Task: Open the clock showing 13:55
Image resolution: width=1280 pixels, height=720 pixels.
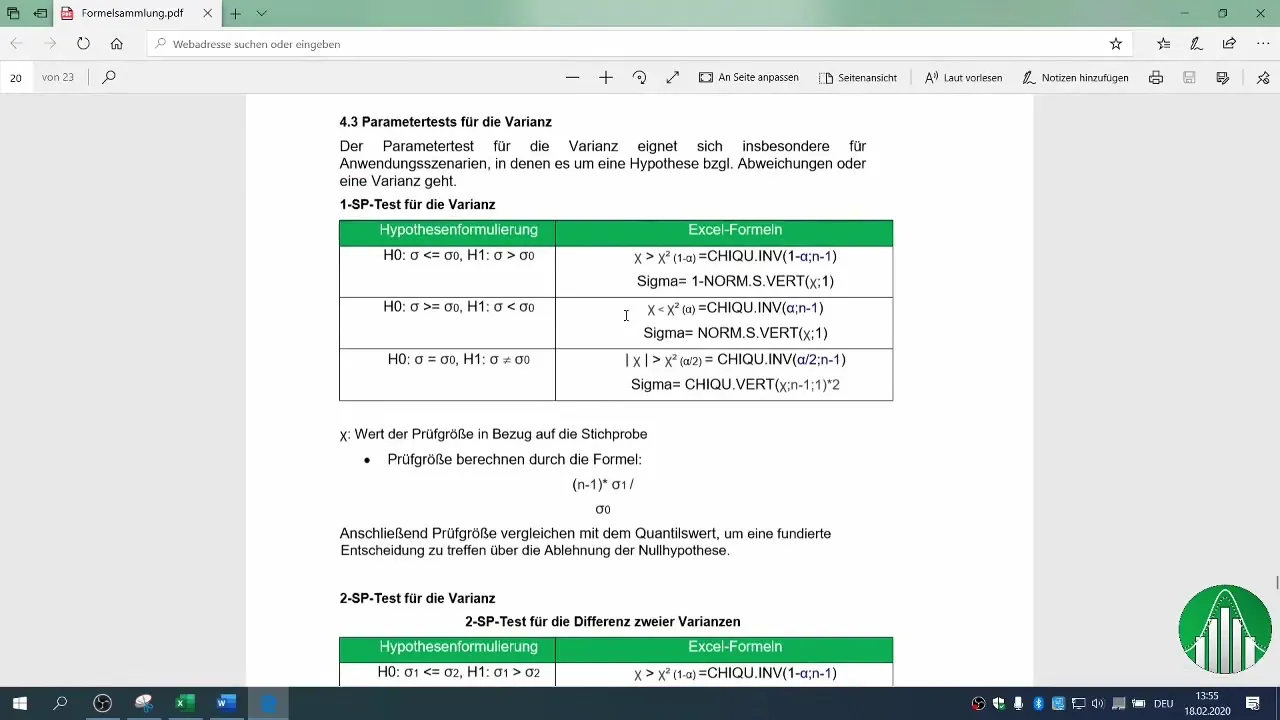Action: pos(1208,703)
